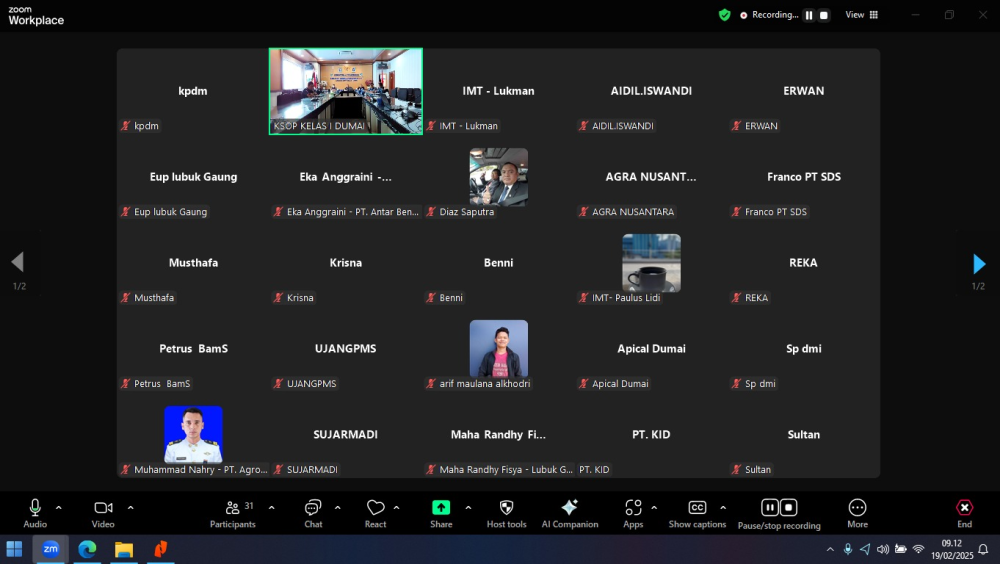Toggle Show captions CC button
The image size is (1000, 564).
click(x=697, y=514)
